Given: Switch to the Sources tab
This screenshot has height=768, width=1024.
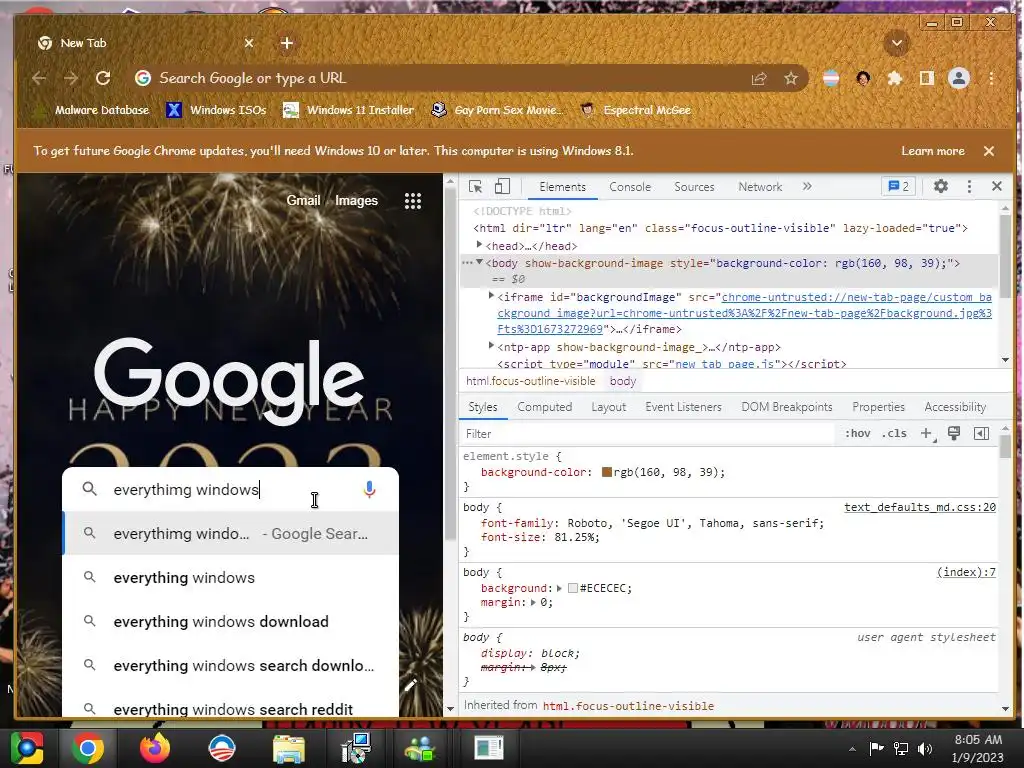Looking at the screenshot, I should point(694,187).
